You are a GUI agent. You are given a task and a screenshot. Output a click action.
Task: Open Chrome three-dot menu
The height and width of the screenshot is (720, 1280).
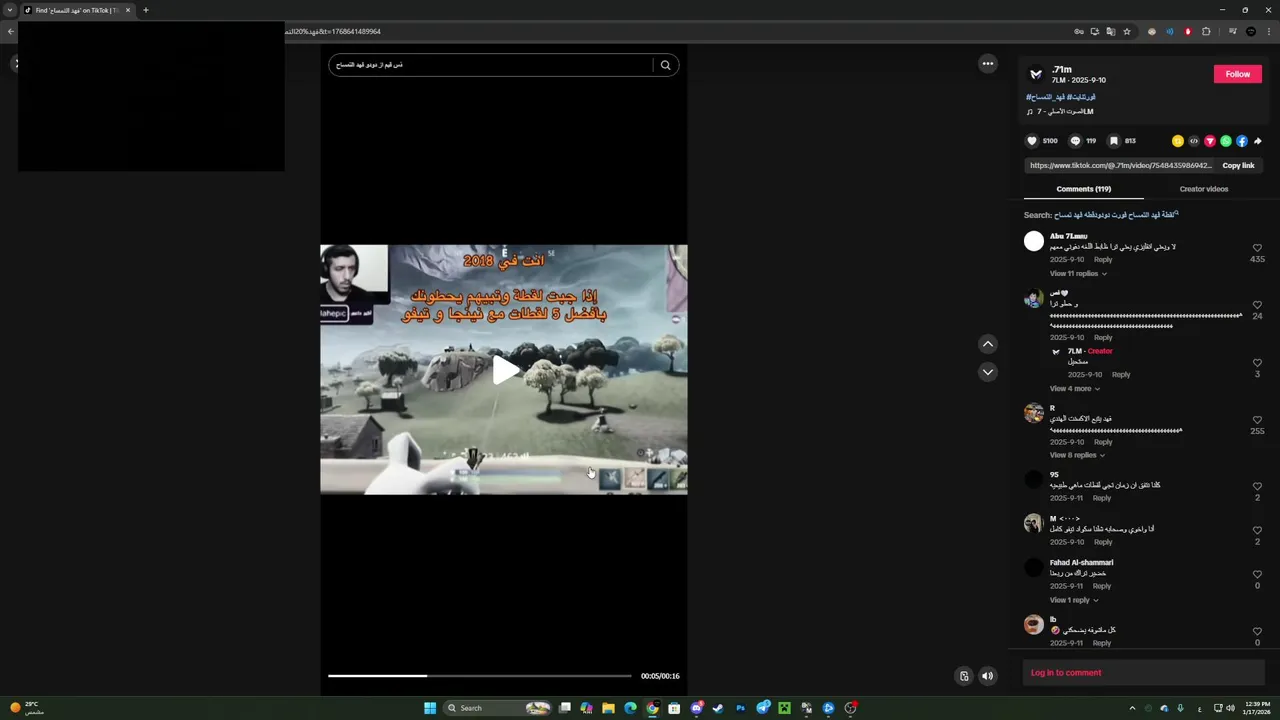click(x=1267, y=31)
